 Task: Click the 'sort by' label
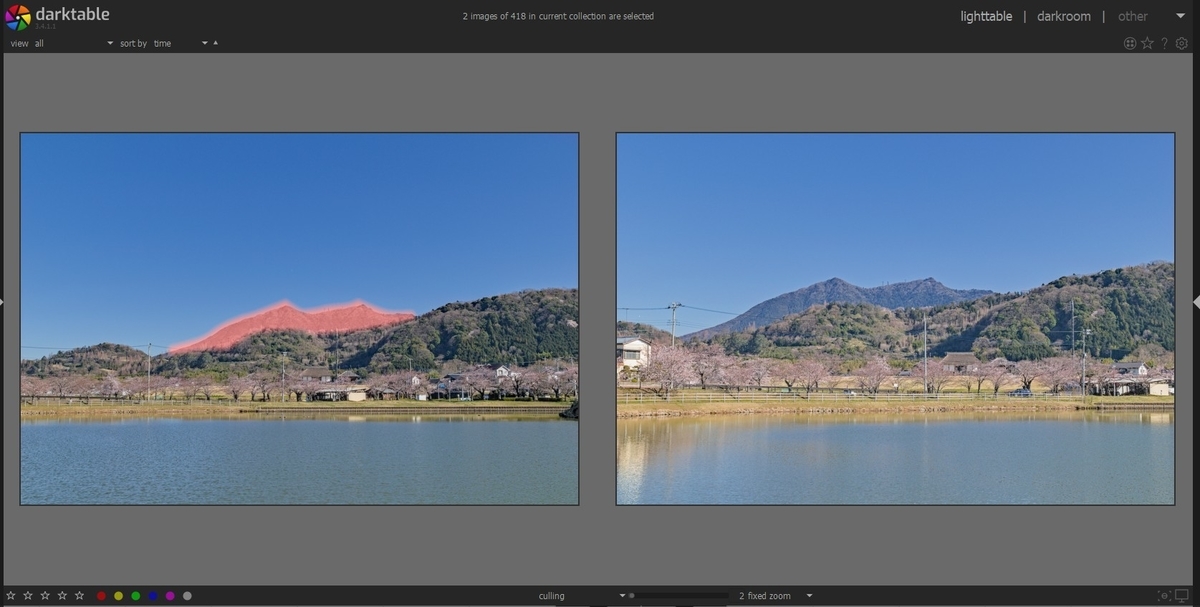pyautogui.click(x=133, y=43)
